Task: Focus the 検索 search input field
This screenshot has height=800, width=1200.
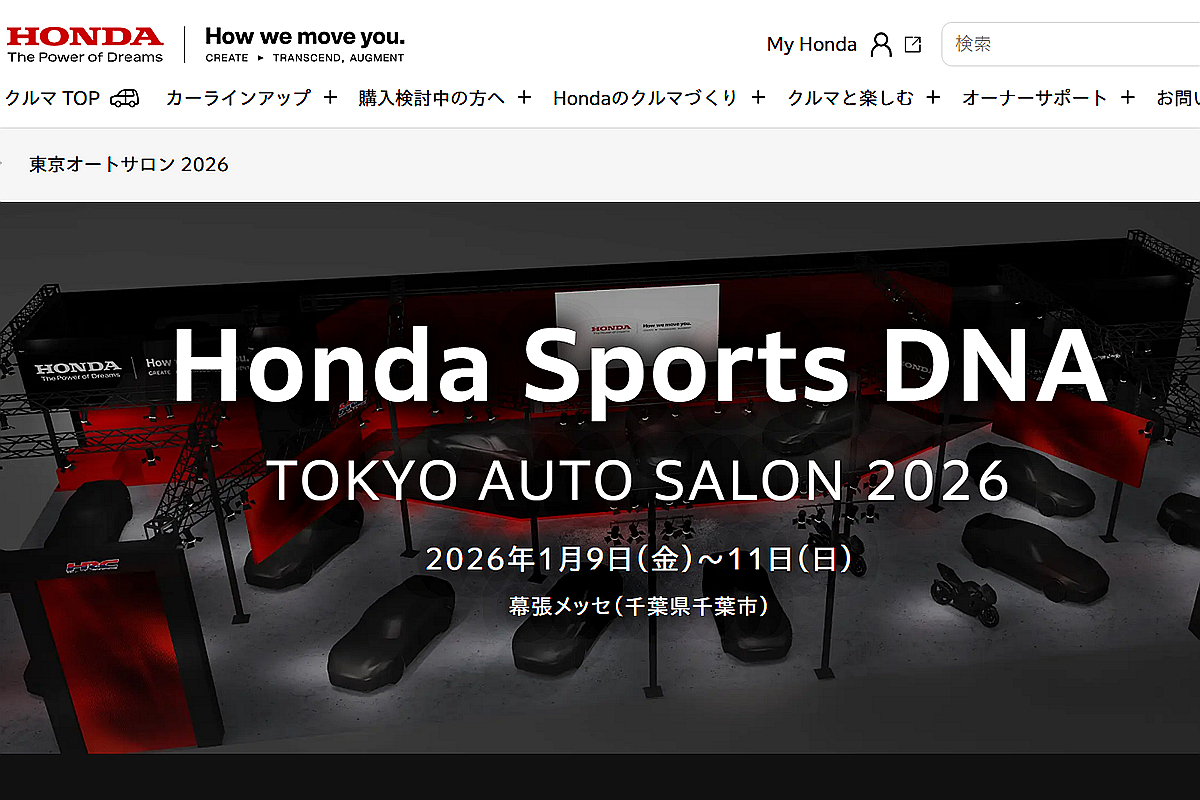Action: [1071, 44]
